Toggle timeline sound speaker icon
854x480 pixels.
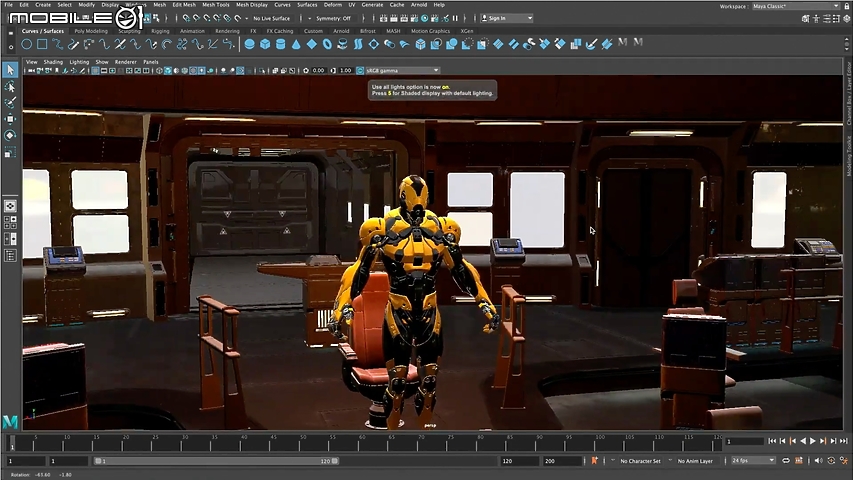coord(819,461)
